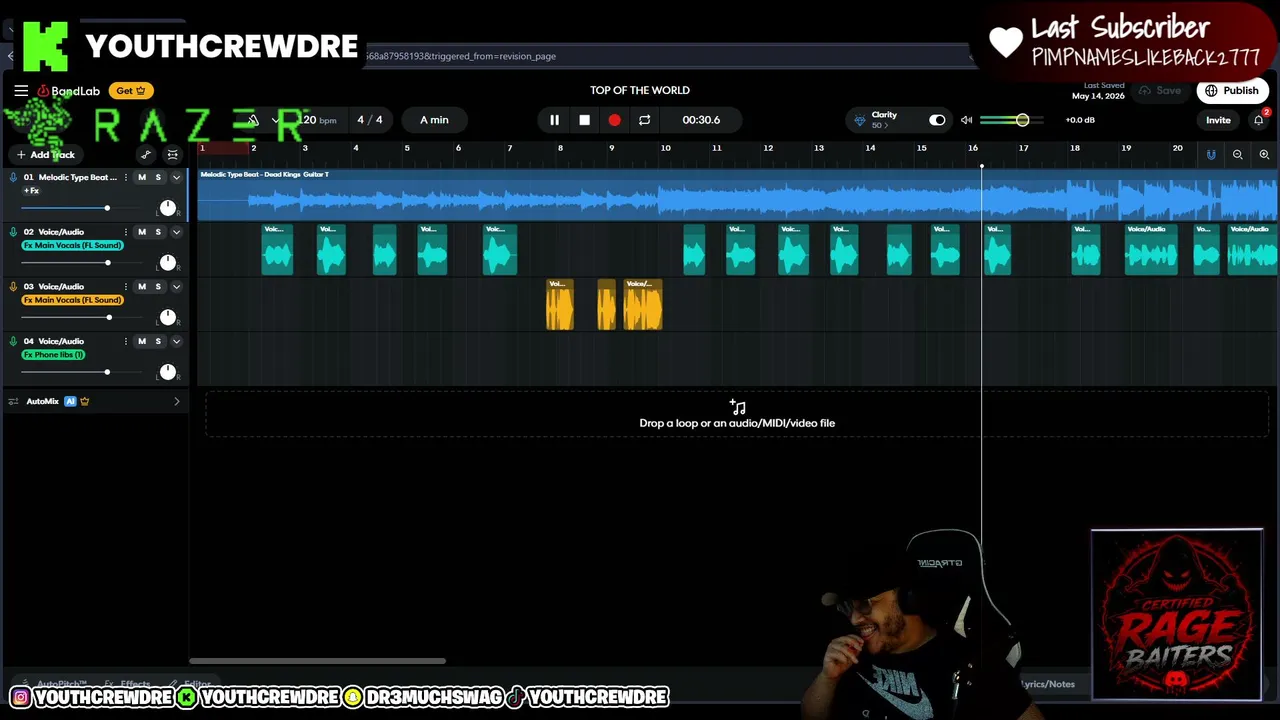
Task: Add a new track
Action: [x=45, y=155]
